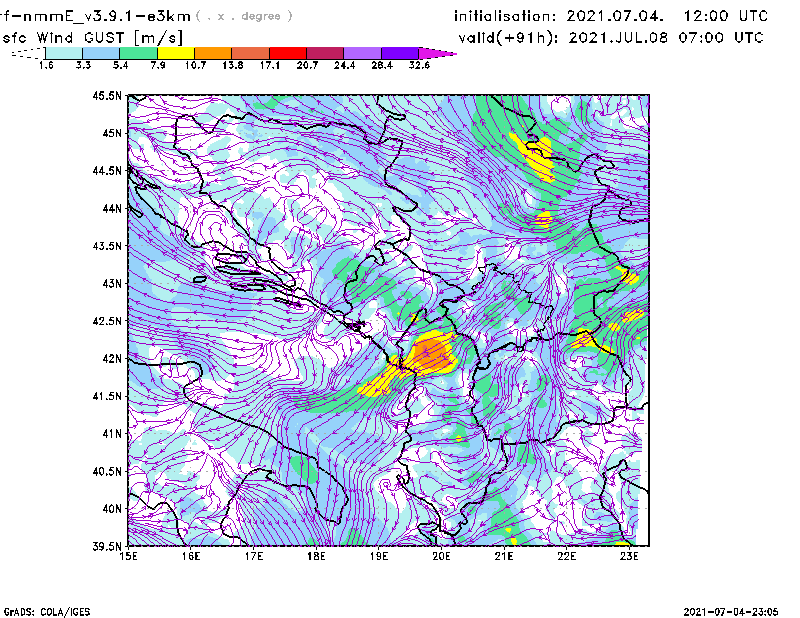Click the 'sfc Wind GUST [m/s]' title
The image size is (800, 618).
[92, 38]
